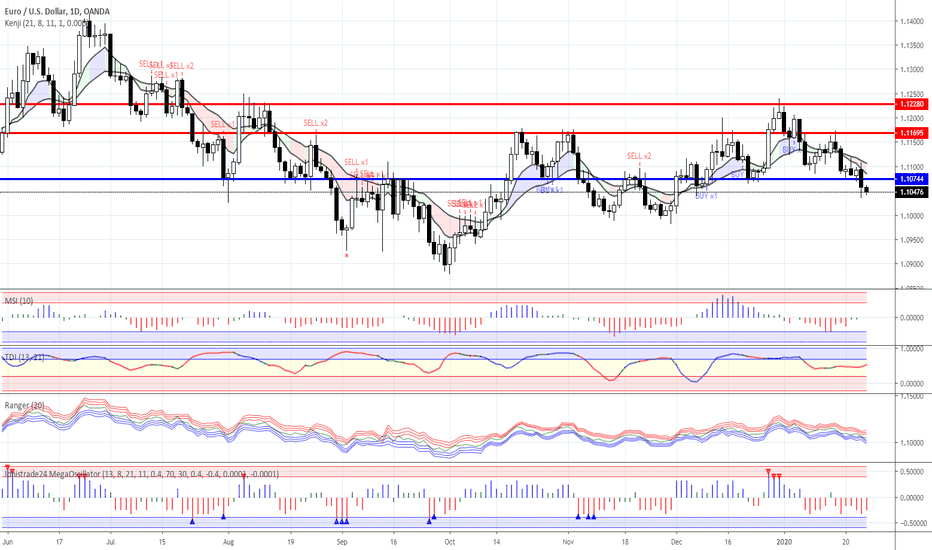Screen dimensions: 932x550
Task: Click the red down-arrow triangles before 2020
Action: pos(774,475)
